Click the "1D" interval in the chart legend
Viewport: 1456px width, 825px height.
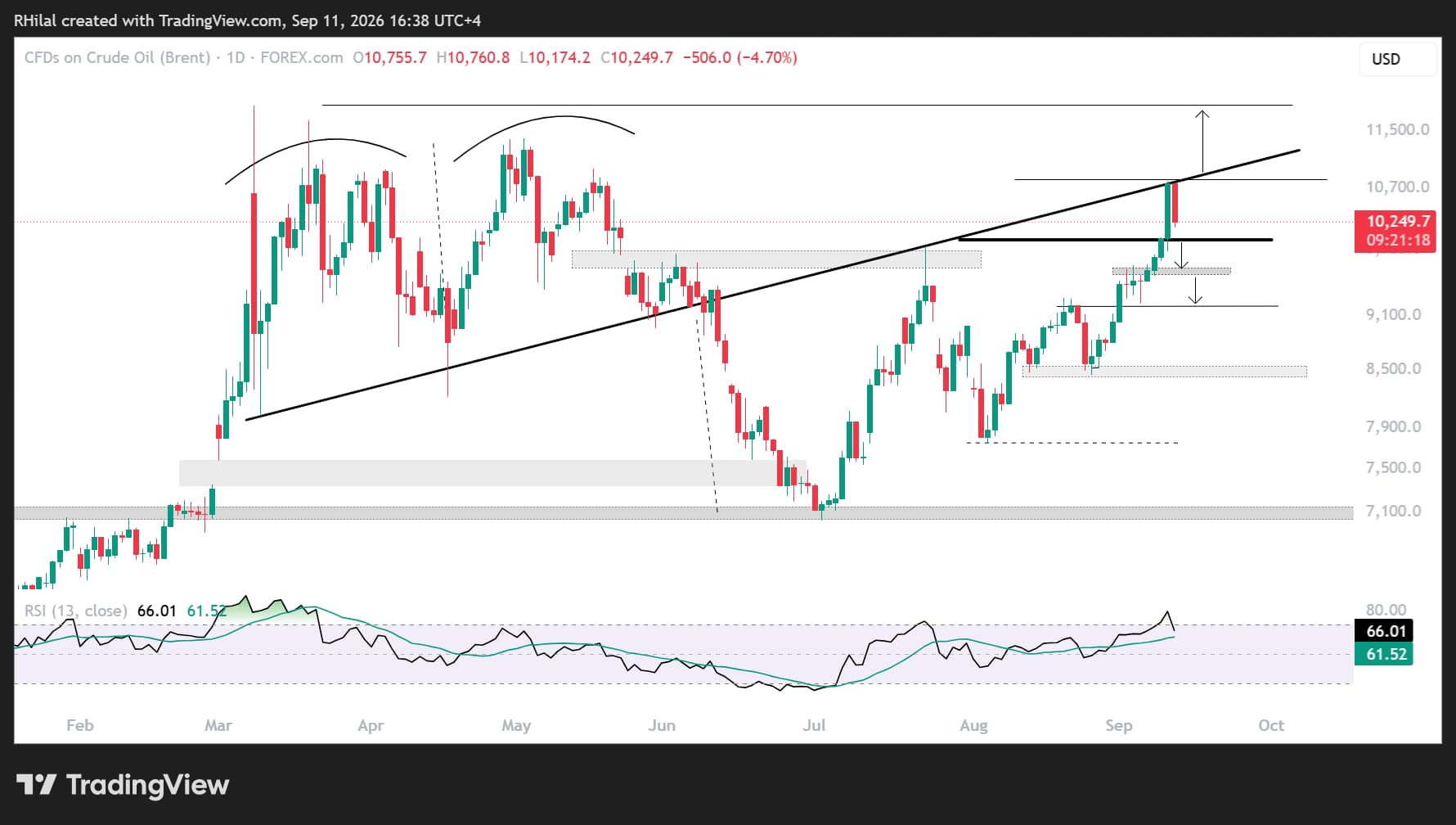coord(236,57)
